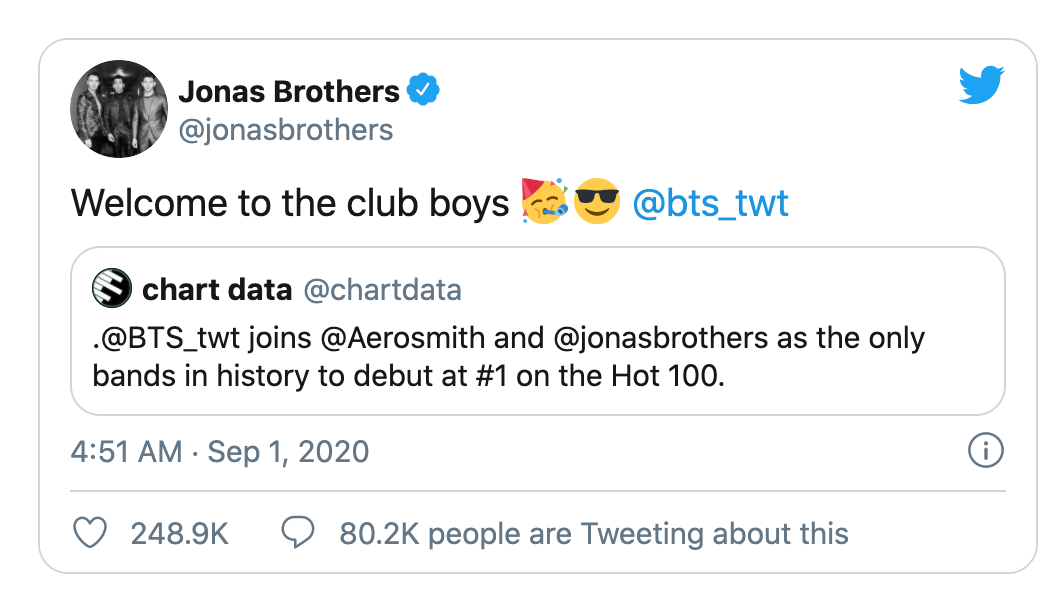The width and height of the screenshot is (1064, 600).
Task: Like the tweet with the heart icon
Action: point(91,533)
